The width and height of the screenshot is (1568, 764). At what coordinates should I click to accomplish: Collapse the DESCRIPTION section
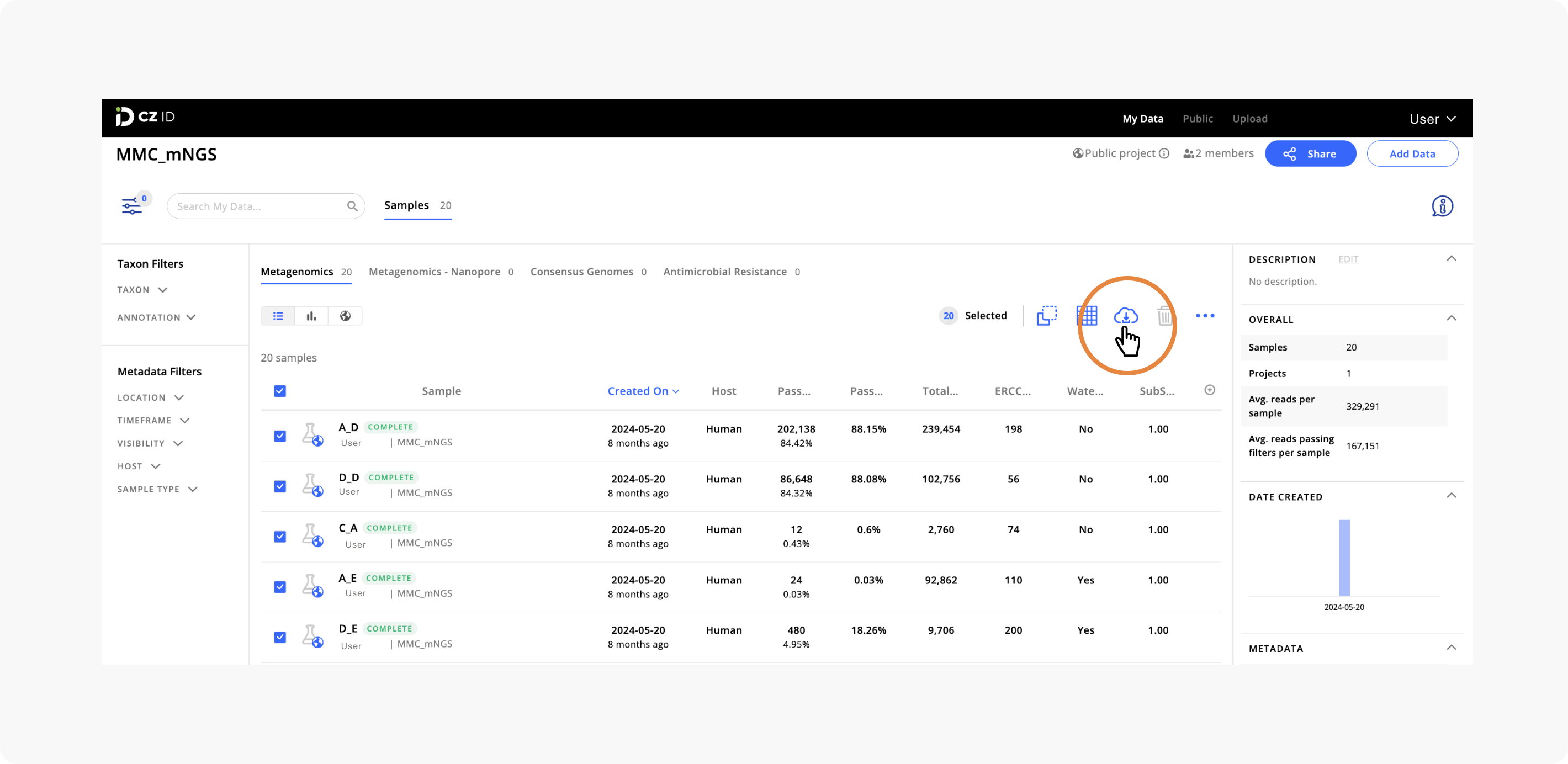coord(1451,259)
